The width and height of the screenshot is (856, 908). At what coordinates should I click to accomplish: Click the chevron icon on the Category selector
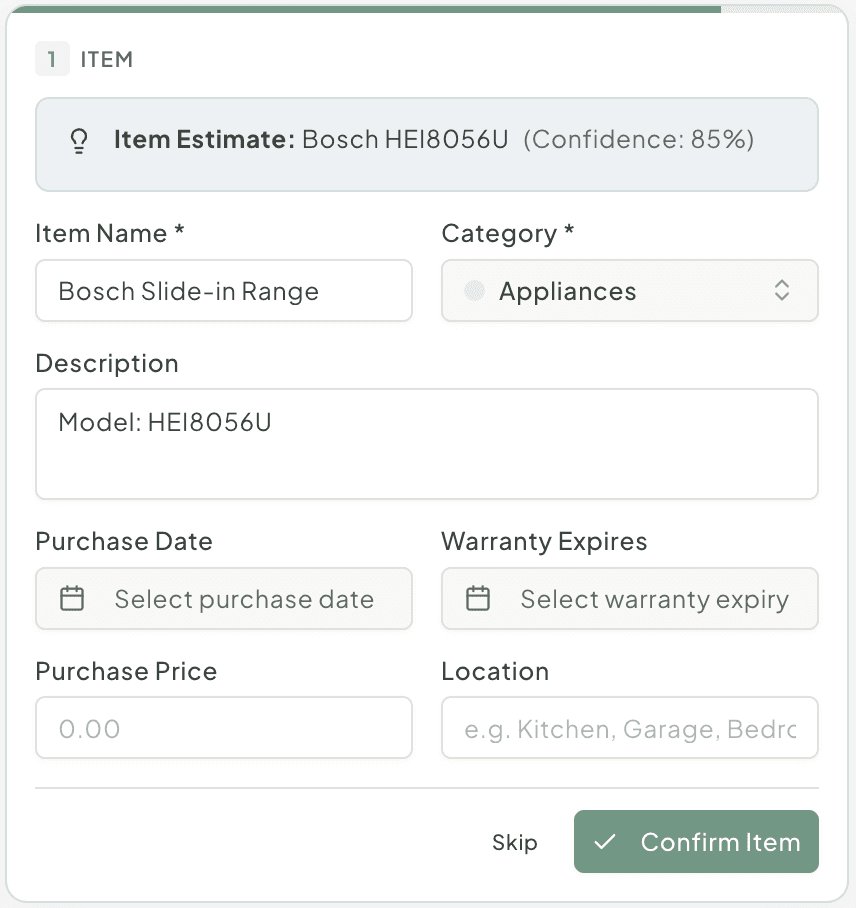coord(782,290)
